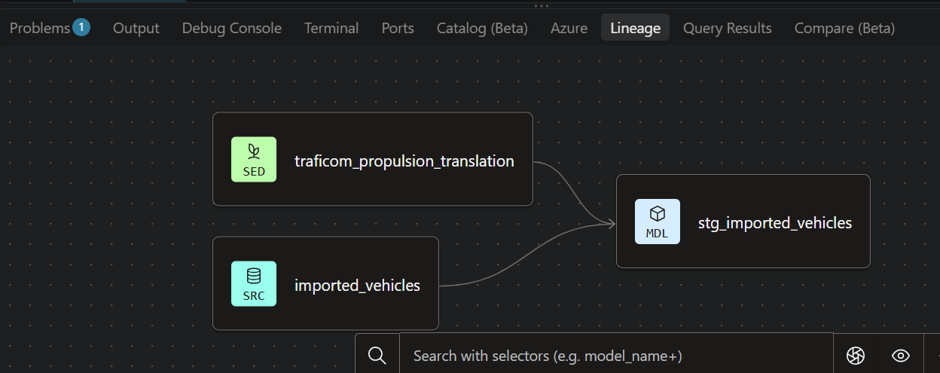This screenshot has height=373, width=940.
Task: Open the Debug Console tab
Action: (x=231, y=28)
